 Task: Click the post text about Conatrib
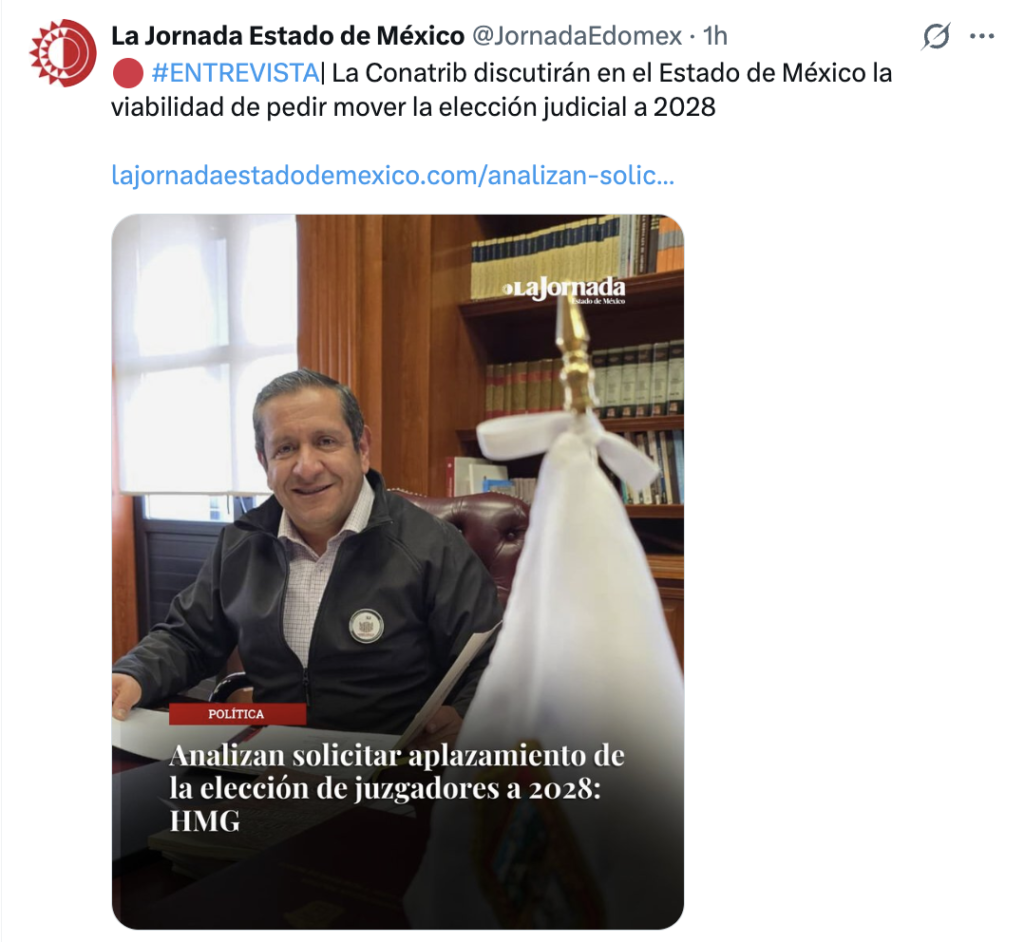point(501,90)
